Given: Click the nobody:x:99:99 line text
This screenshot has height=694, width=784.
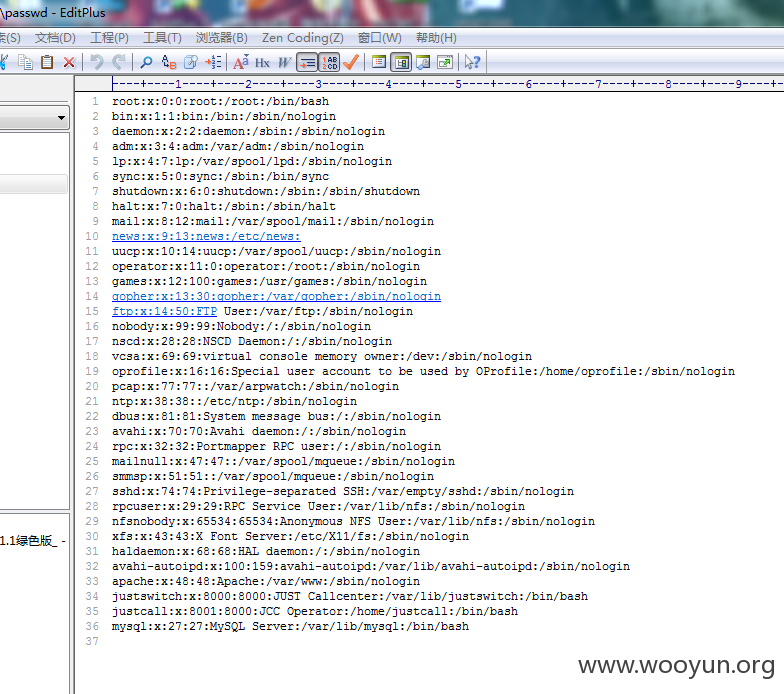Looking at the screenshot, I should coord(241,326).
